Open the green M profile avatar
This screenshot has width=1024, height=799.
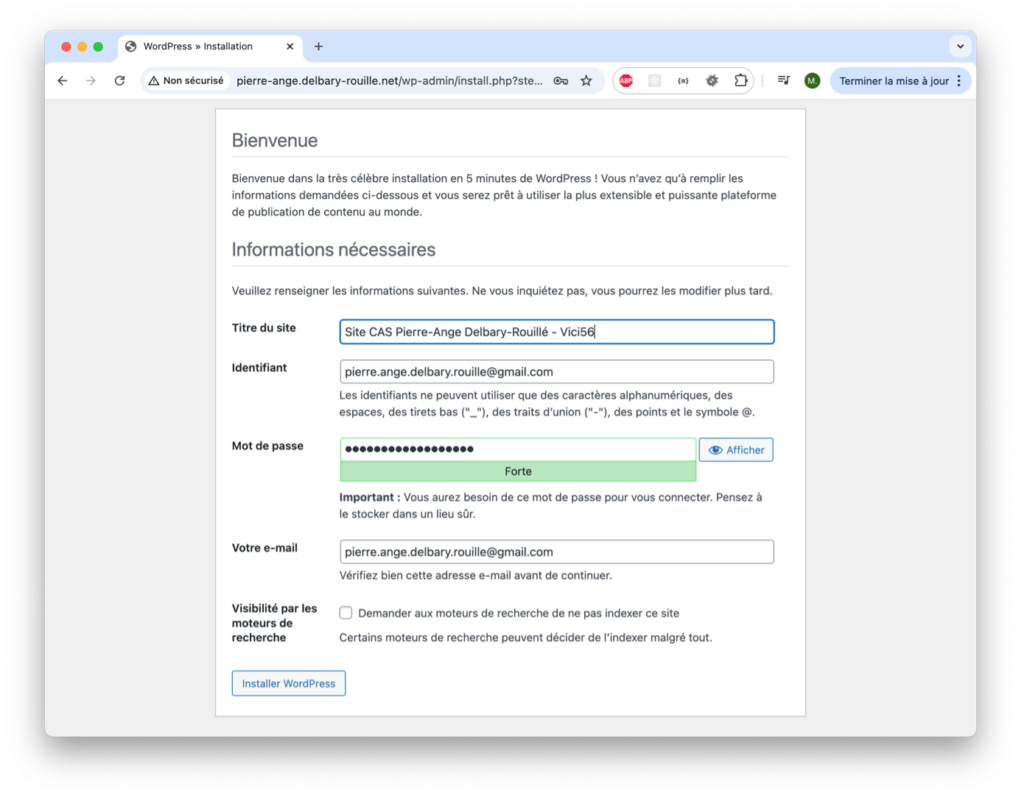click(812, 81)
